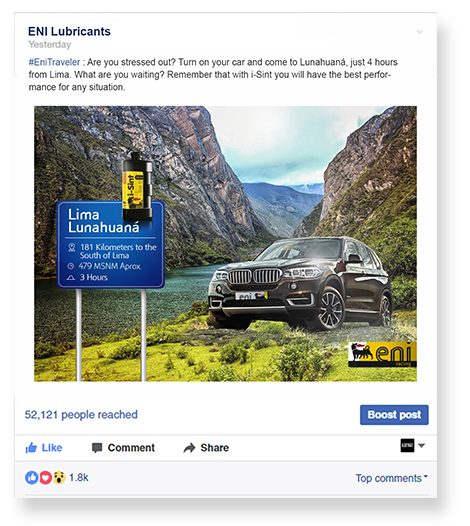The image size is (470, 526).
Task: Click the thumbs-up Like icon
Action: tap(31, 448)
